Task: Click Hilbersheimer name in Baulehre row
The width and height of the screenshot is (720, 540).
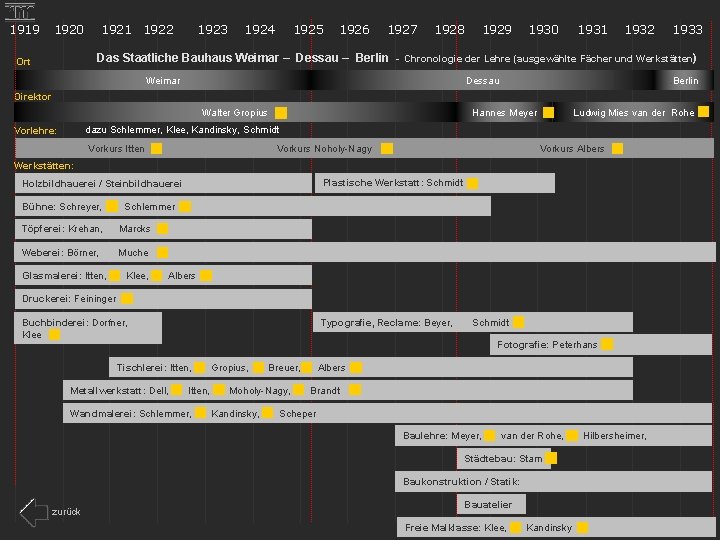Action: [614, 436]
